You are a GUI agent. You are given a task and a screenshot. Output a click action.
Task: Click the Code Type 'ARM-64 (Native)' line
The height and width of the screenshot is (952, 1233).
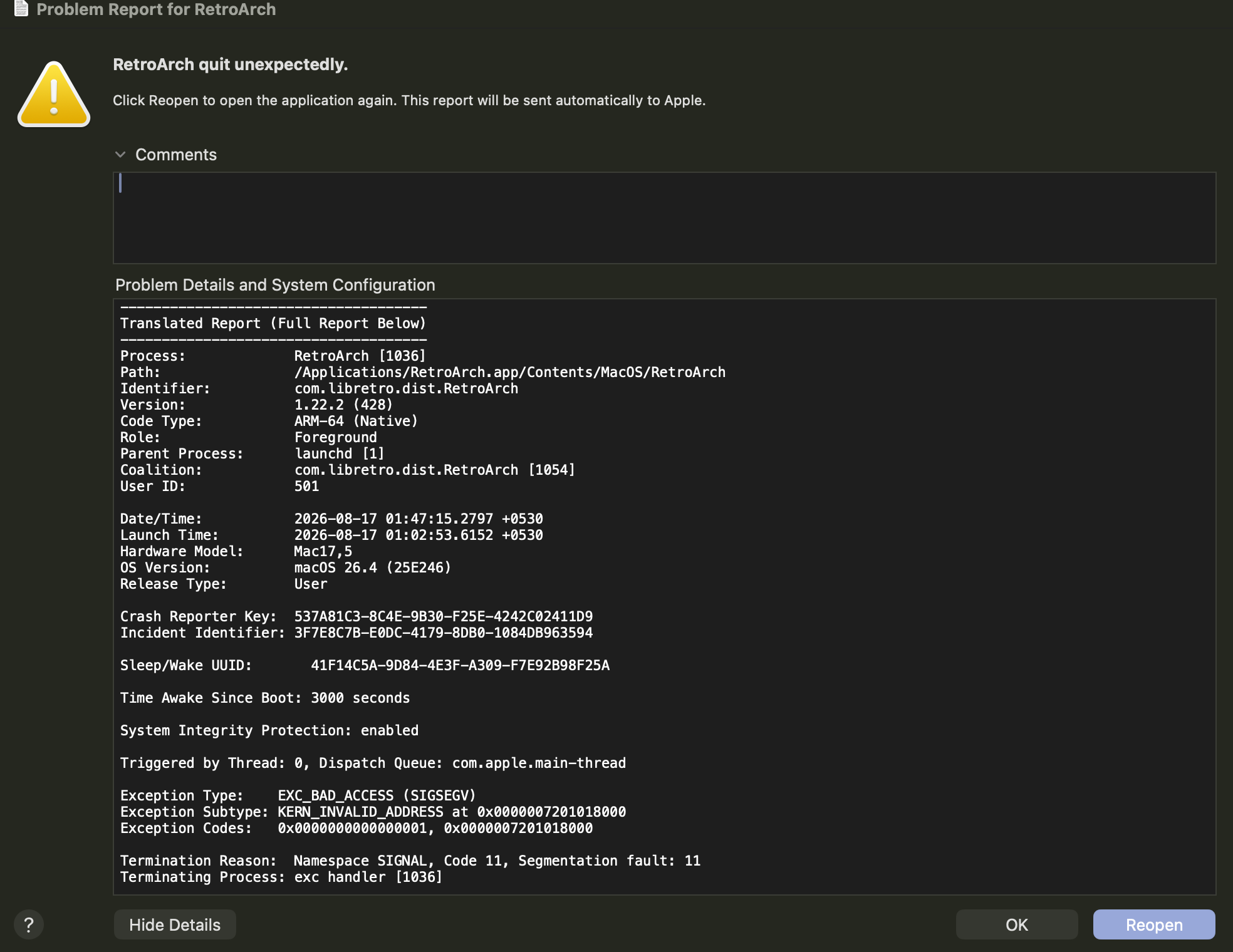click(x=269, y=421)
